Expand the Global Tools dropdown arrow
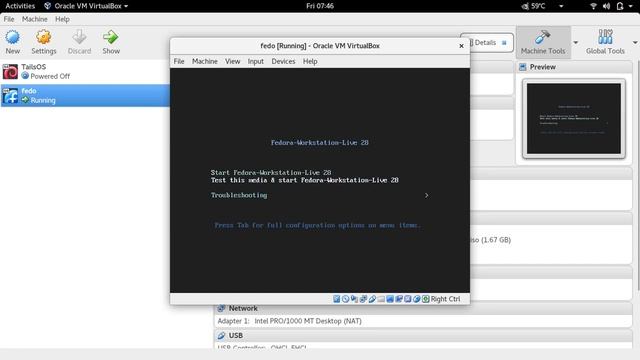Screen dimensions: 640x360 (x=635, y=42)
